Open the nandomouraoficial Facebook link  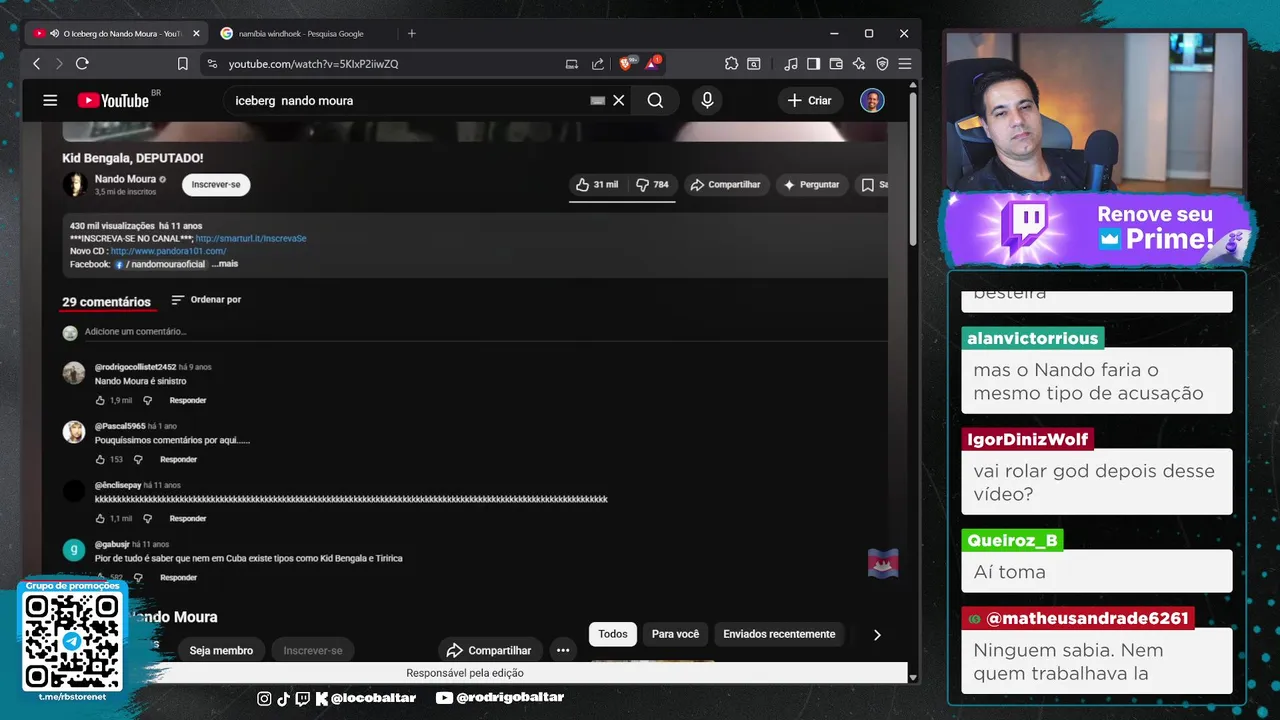point(160,264)
